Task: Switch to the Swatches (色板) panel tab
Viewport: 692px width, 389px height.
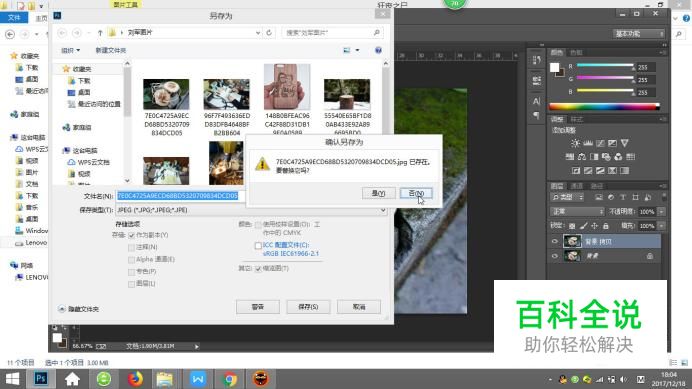Action: pyautogui.click(x=576, y=53)
